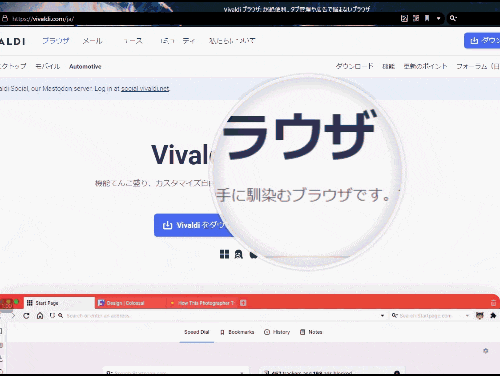
Task: Open the メール menu item
Action: [x=92, y=41]
